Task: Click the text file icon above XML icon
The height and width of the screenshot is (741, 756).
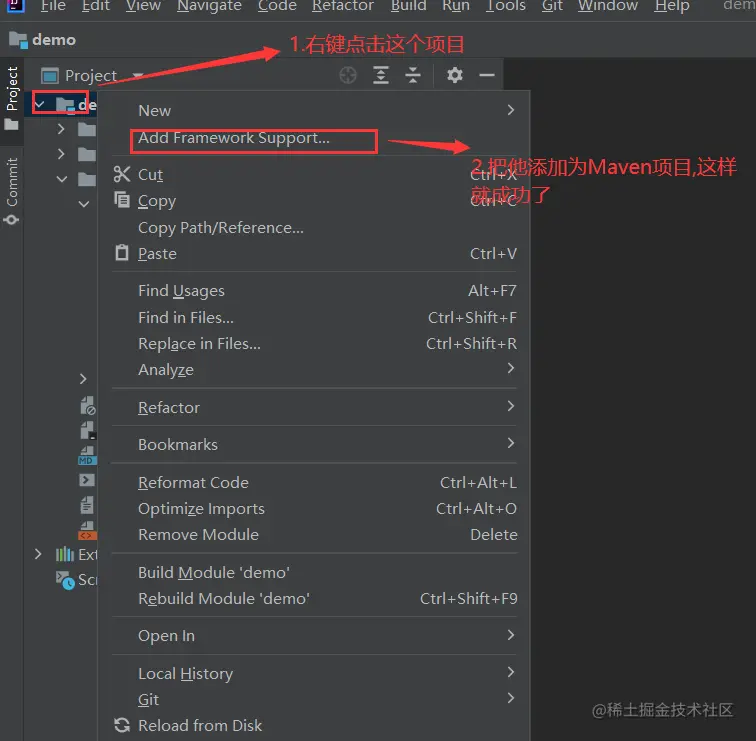Action: click(87, 505)
